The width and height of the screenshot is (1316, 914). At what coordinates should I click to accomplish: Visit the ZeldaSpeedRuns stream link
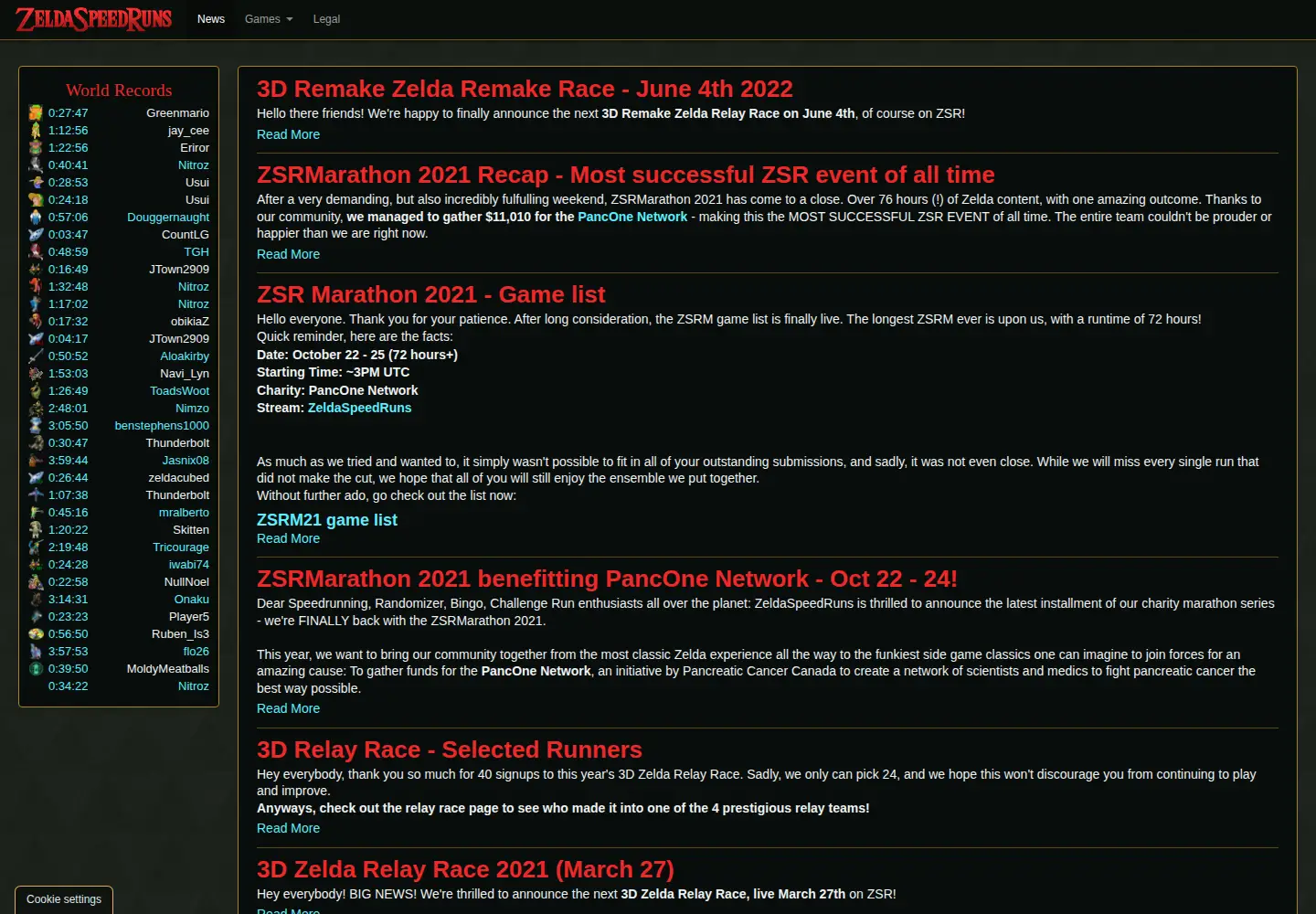tap(360, 408)
